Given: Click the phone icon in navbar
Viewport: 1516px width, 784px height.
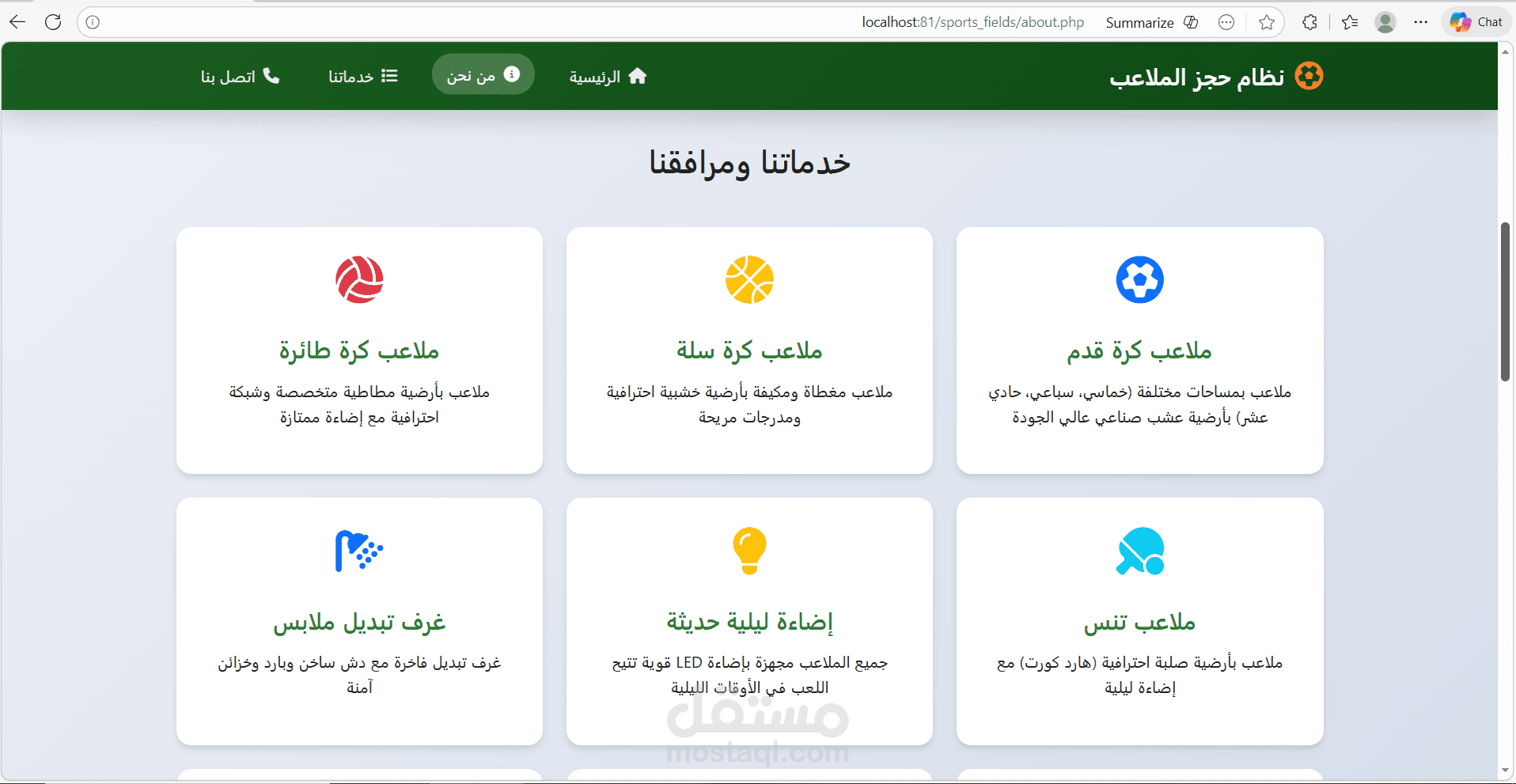Looking at the screenshot, I should 271,76.
